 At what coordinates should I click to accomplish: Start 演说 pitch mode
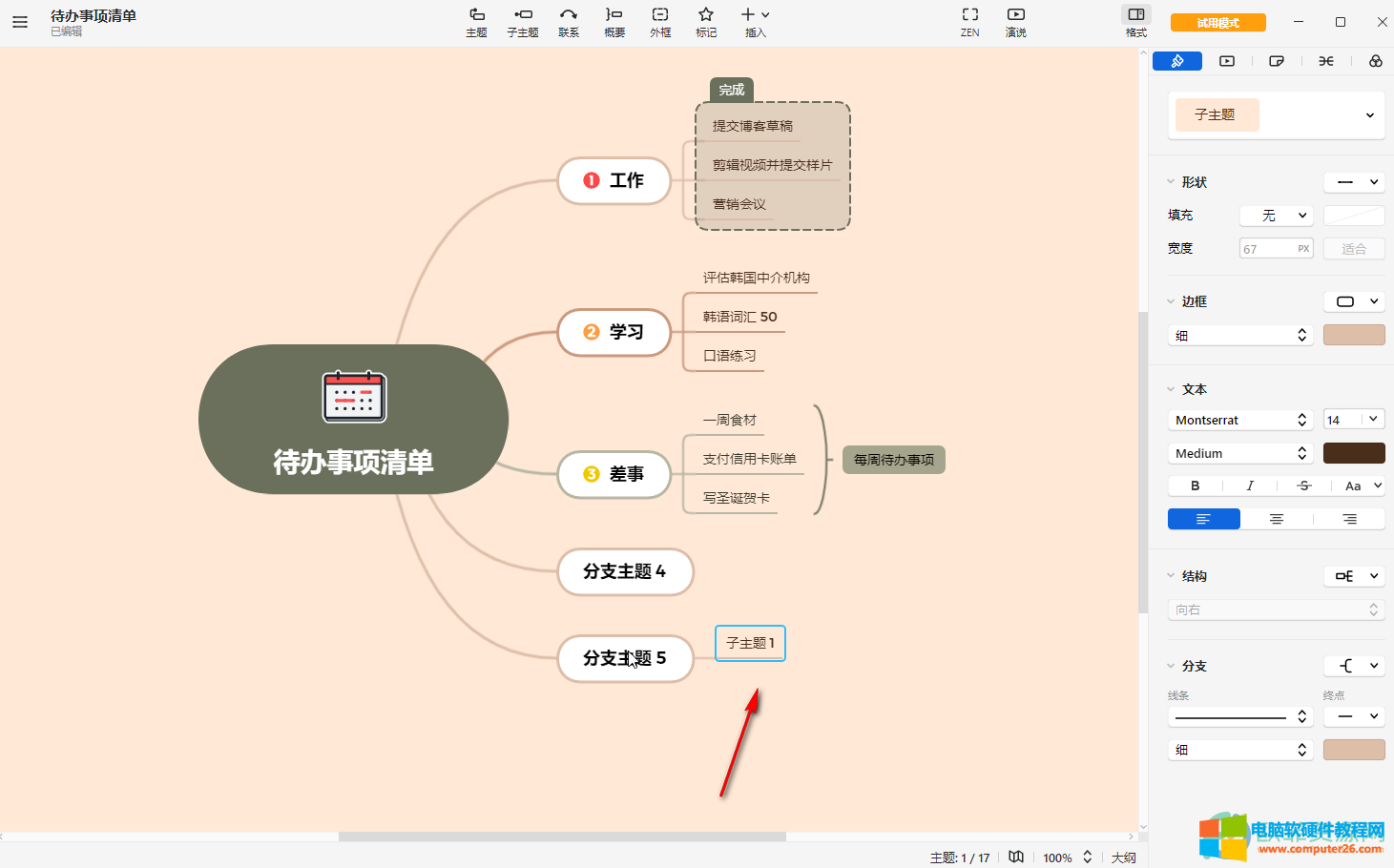tap(1016, 22)
